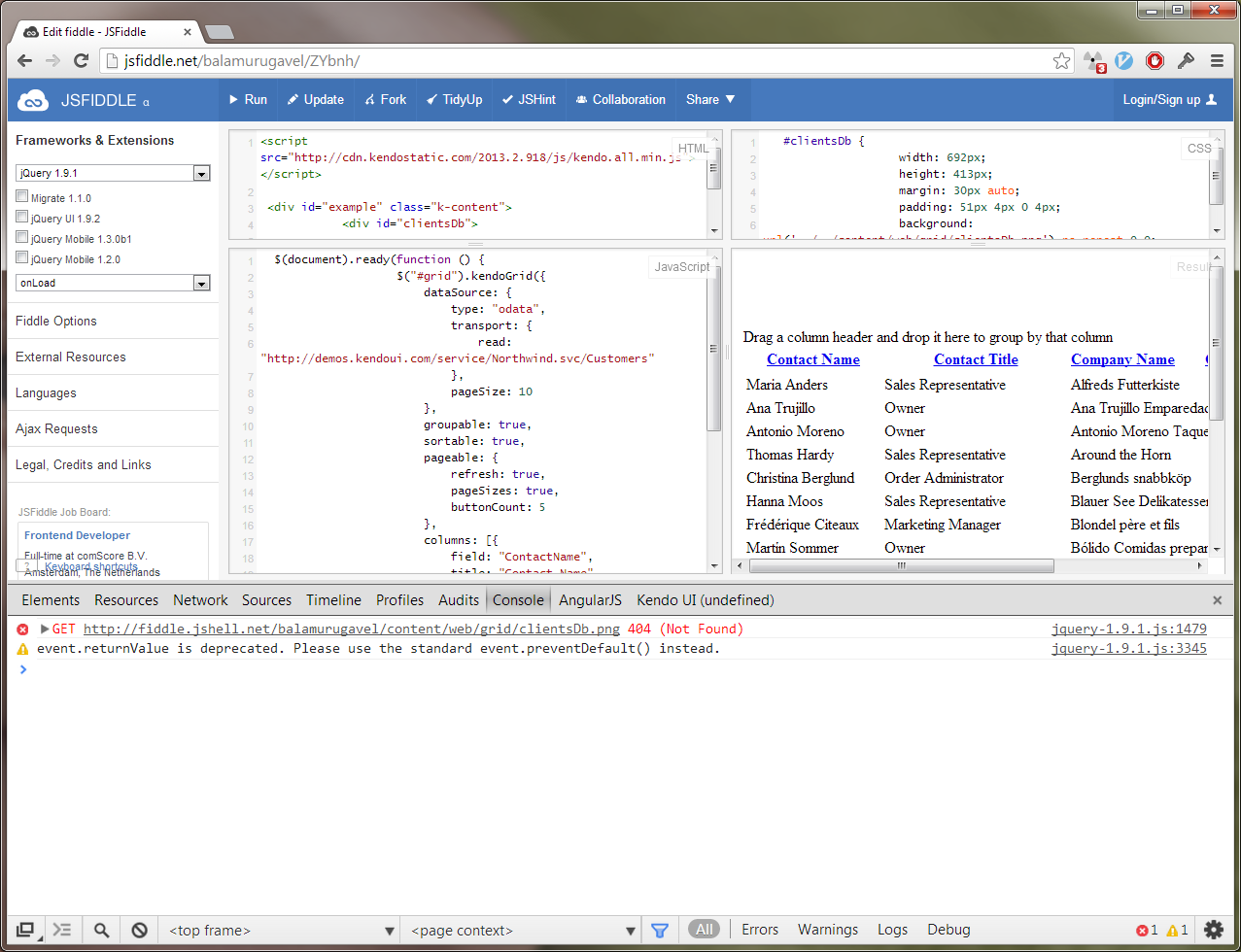Screen dimensions: 1241x952
Task: Switch to Sources tab
Action: click(x=266, y=600)
